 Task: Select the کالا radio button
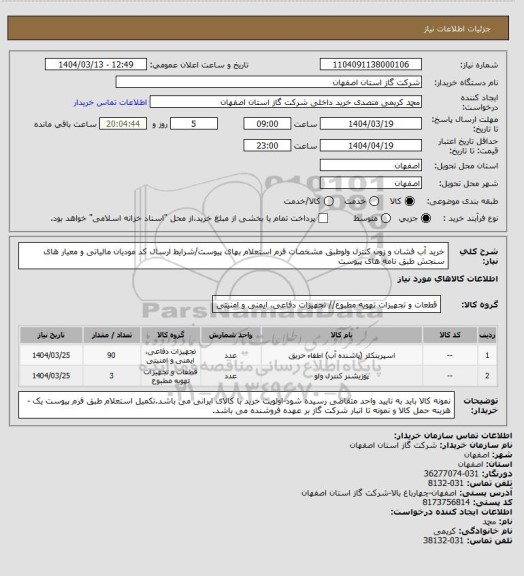coord(409,201)
